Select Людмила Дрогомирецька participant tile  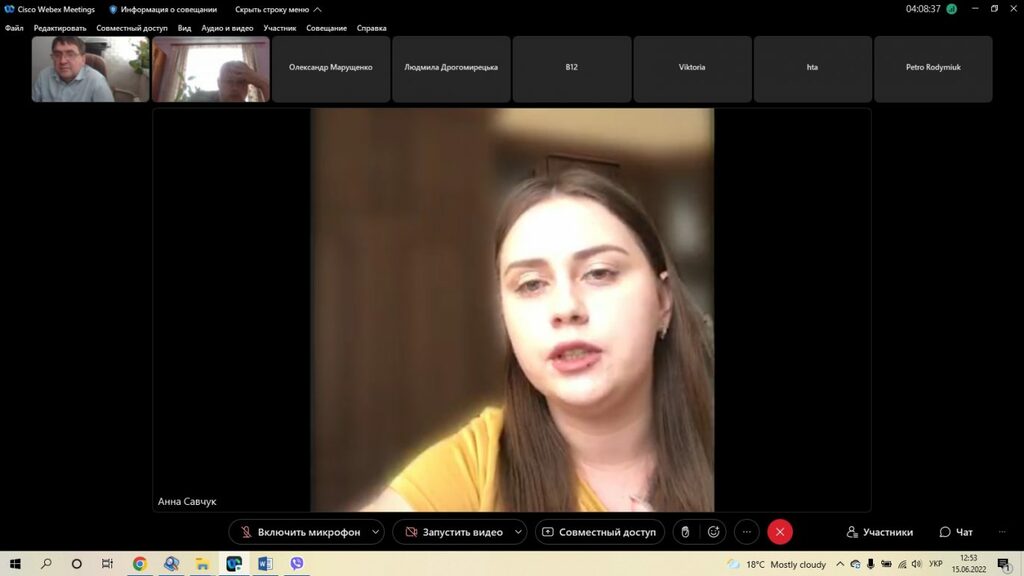point(451,68)
